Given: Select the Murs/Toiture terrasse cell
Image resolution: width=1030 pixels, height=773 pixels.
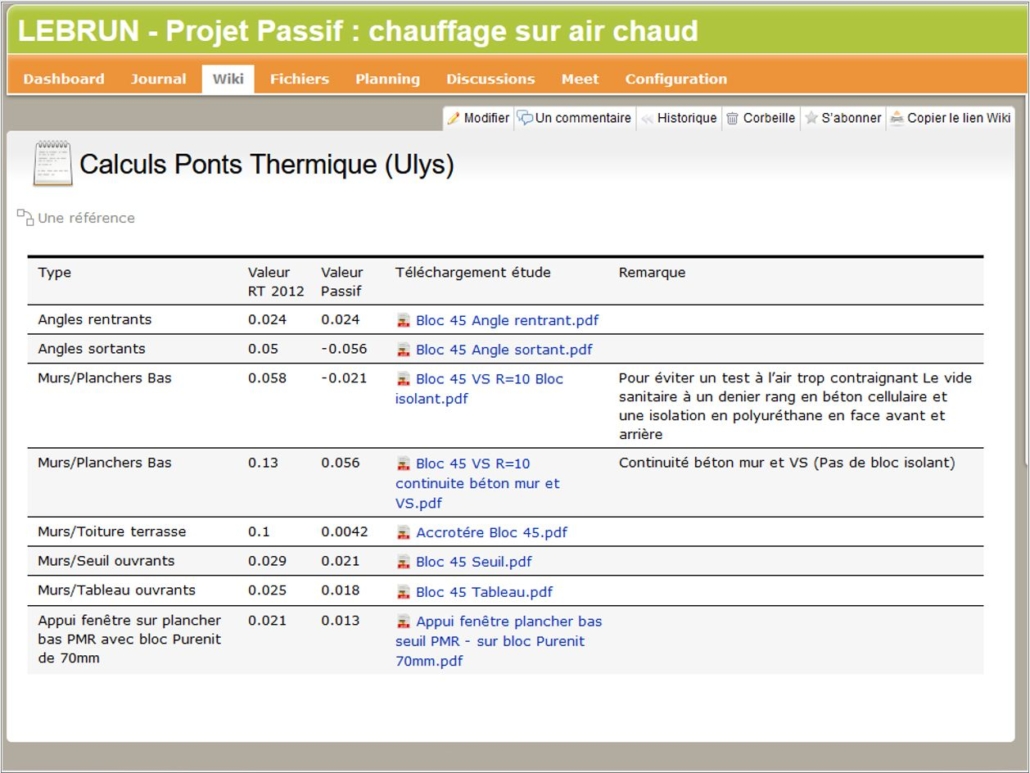Looking at the screenshot, I should click(112, 532).
